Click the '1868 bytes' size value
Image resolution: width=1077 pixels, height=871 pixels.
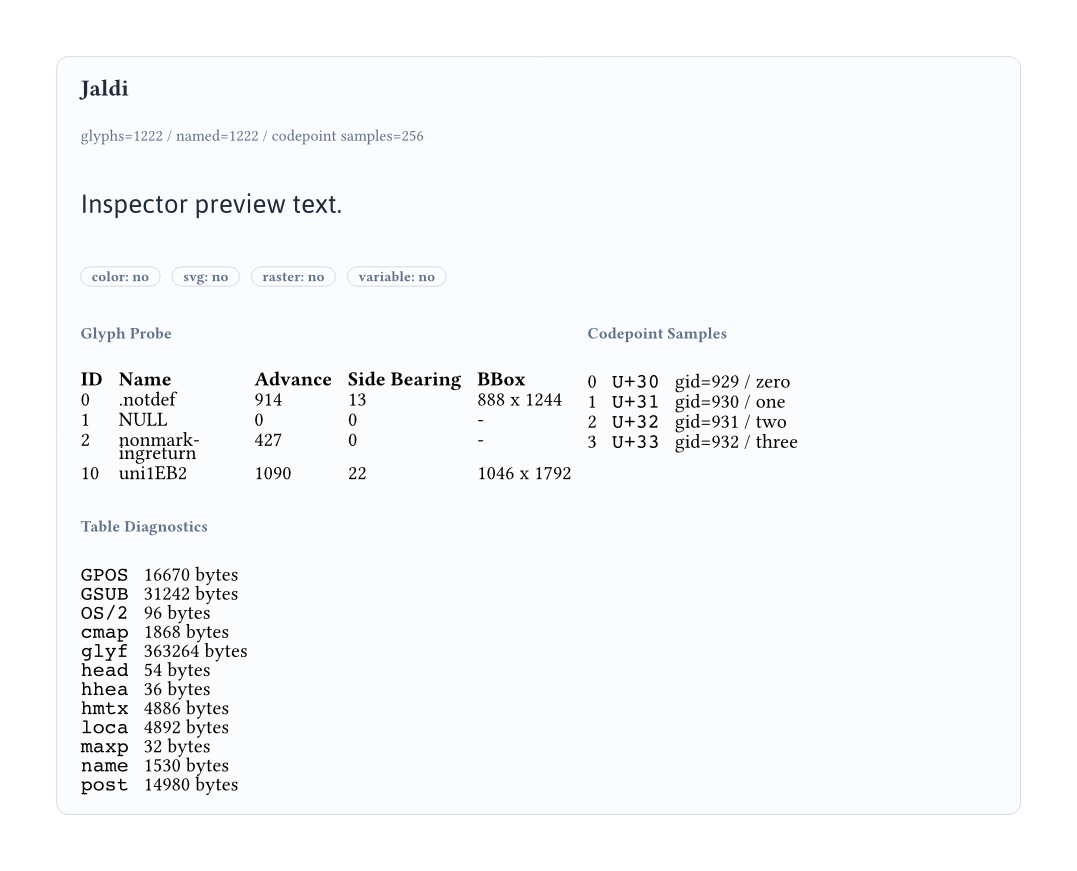coord(186,632)
